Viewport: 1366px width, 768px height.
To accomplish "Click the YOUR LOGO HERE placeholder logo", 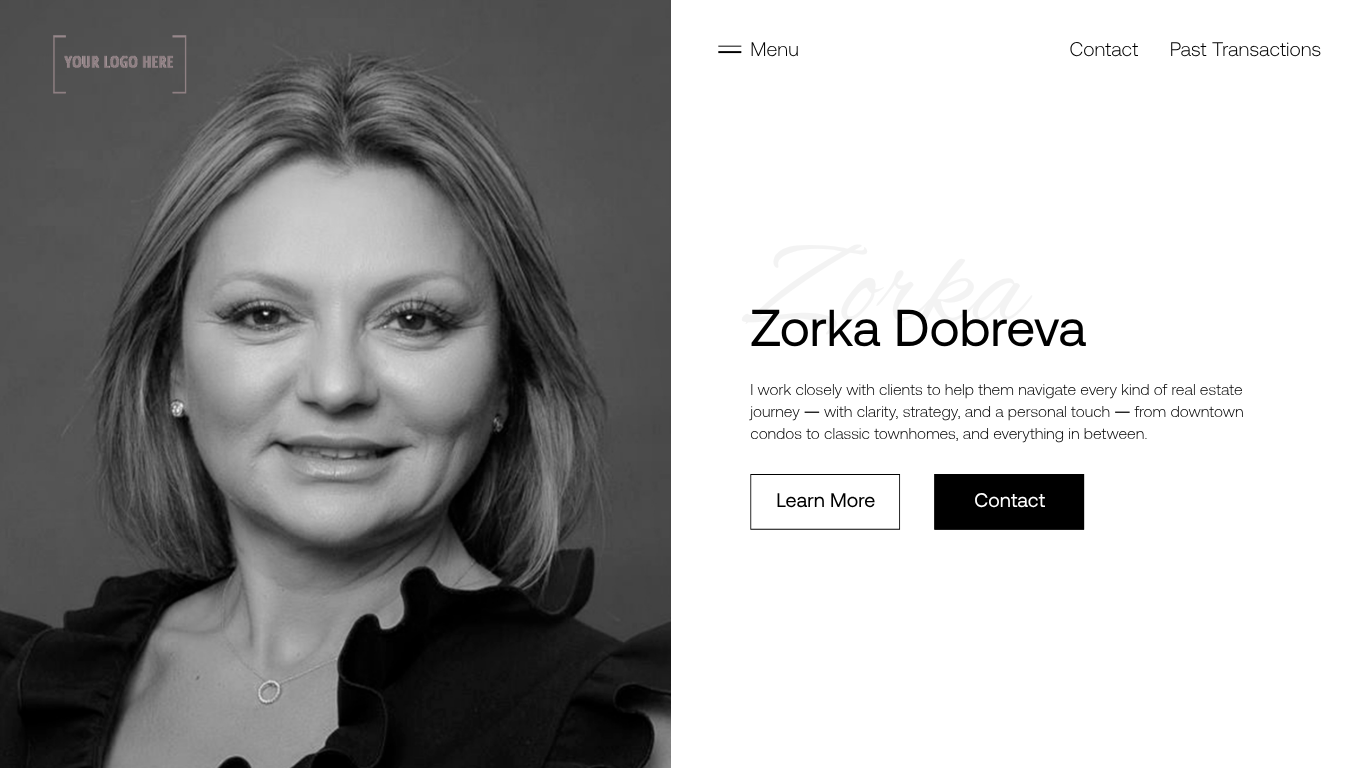I will coord(120,64).
